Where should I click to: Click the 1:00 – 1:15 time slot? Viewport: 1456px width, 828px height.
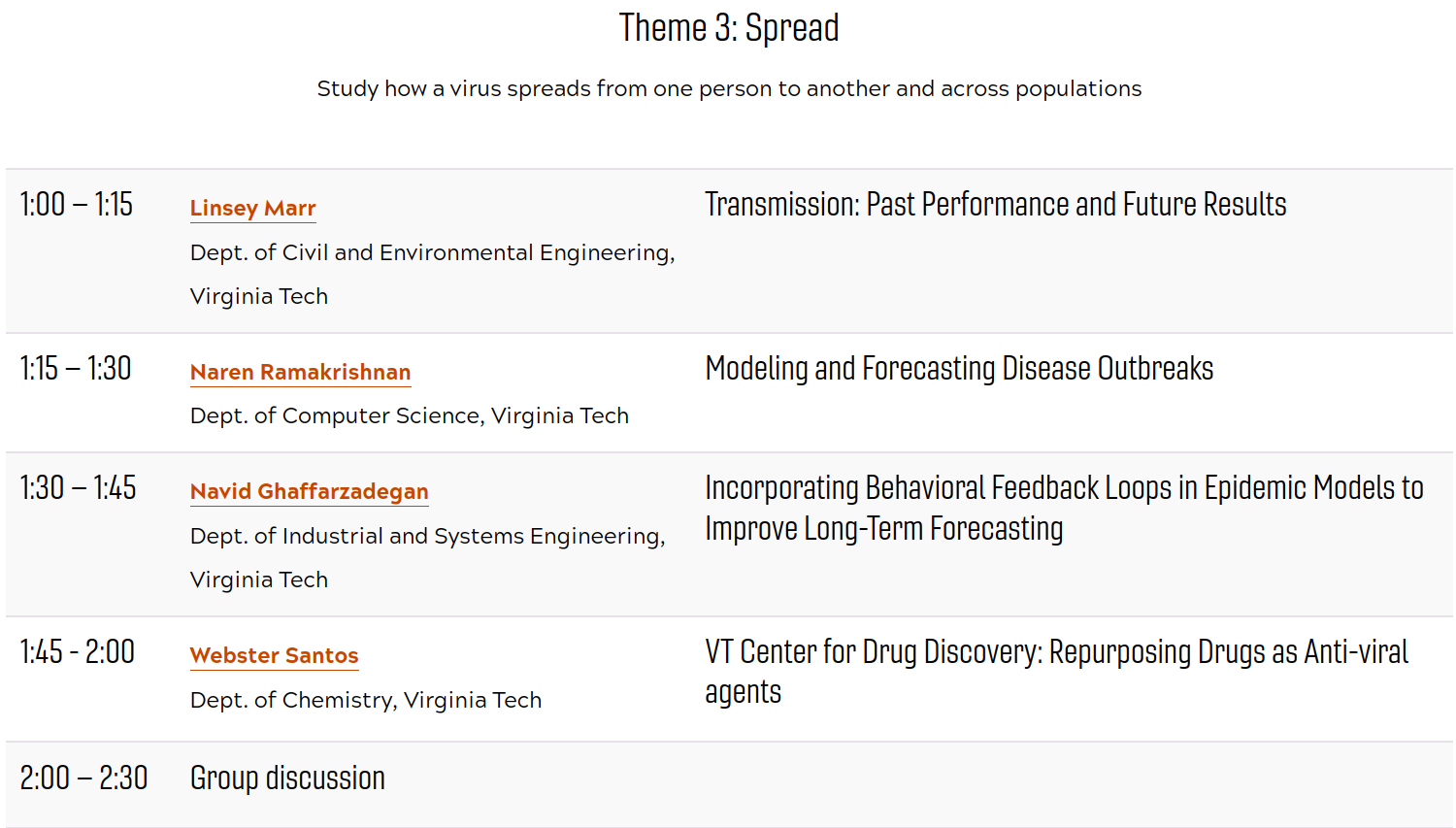pos(77,205)
